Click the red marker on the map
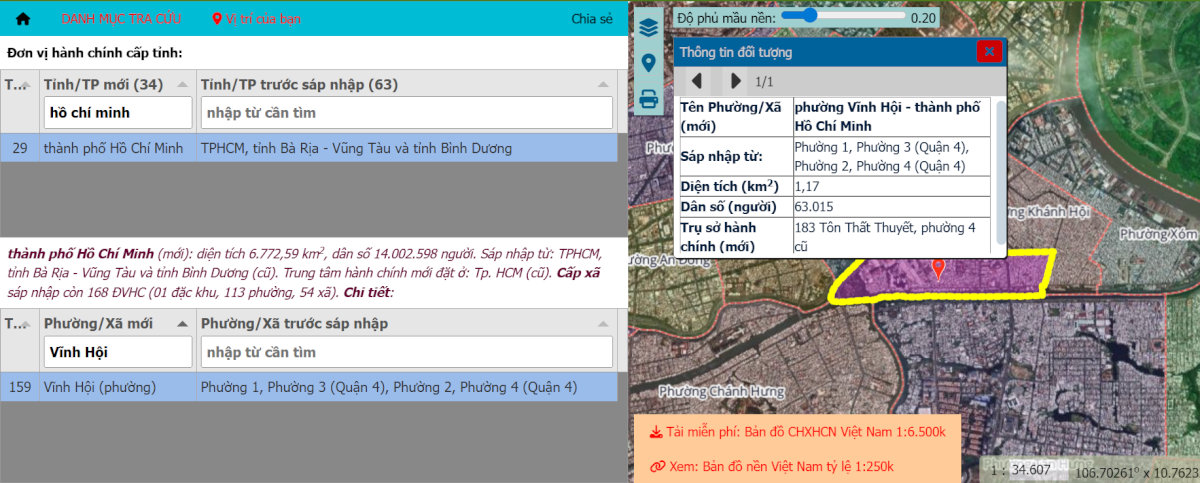Viewport: 1200px width, 483px height. click(x=938, y=268)
